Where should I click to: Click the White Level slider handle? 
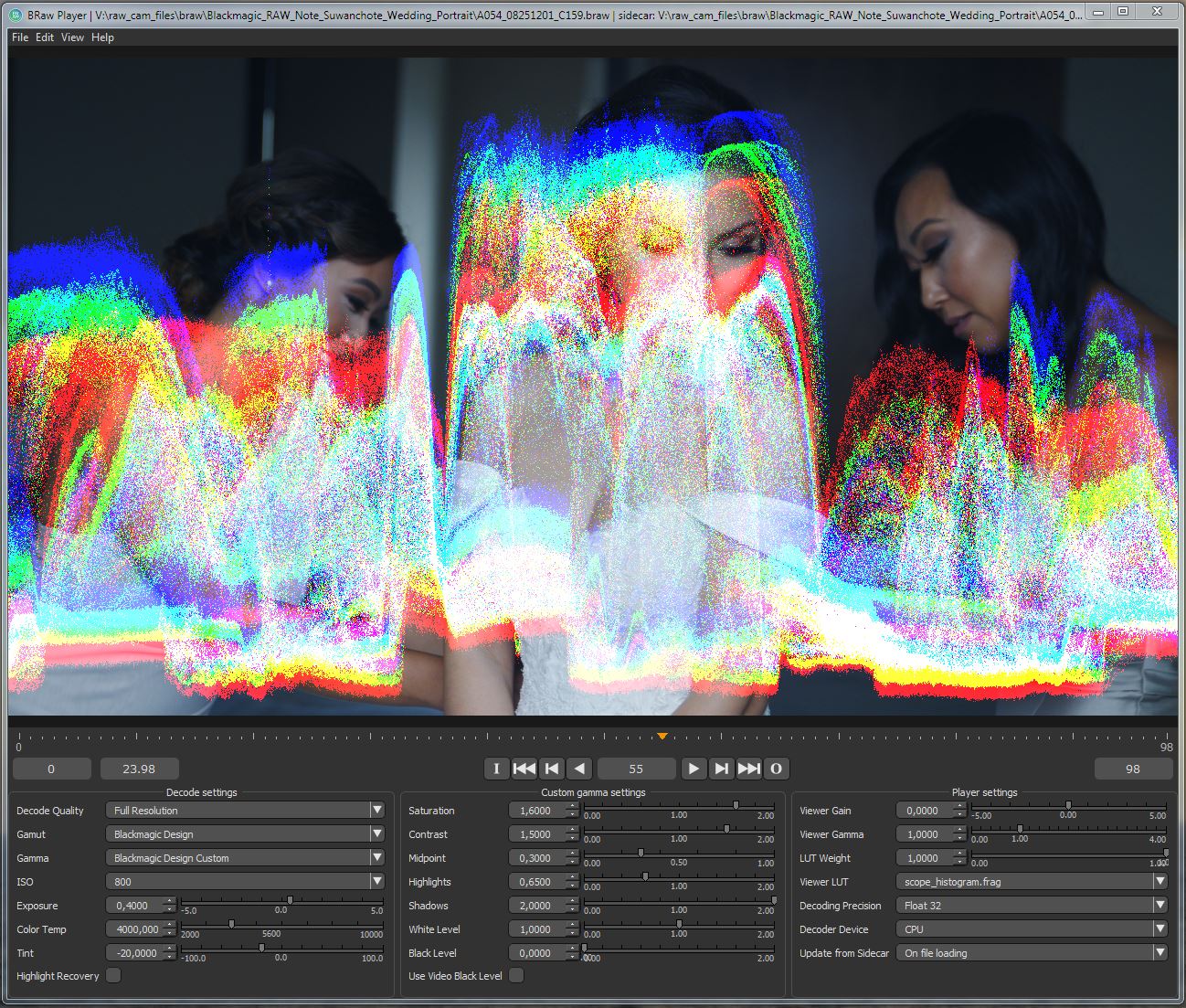point(679,924)
